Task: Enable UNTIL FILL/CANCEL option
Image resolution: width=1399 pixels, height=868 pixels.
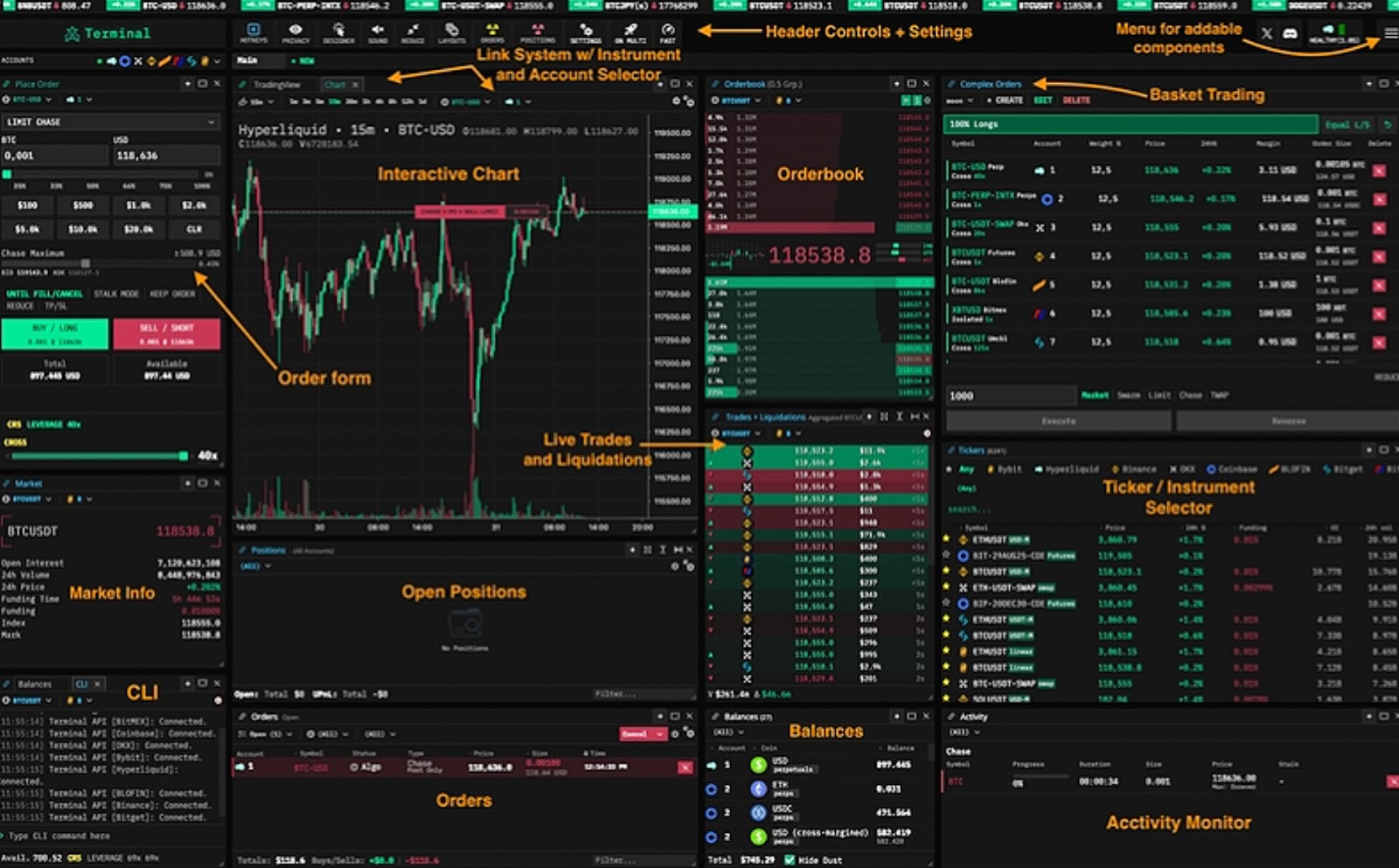Action: tap(45, 294)
